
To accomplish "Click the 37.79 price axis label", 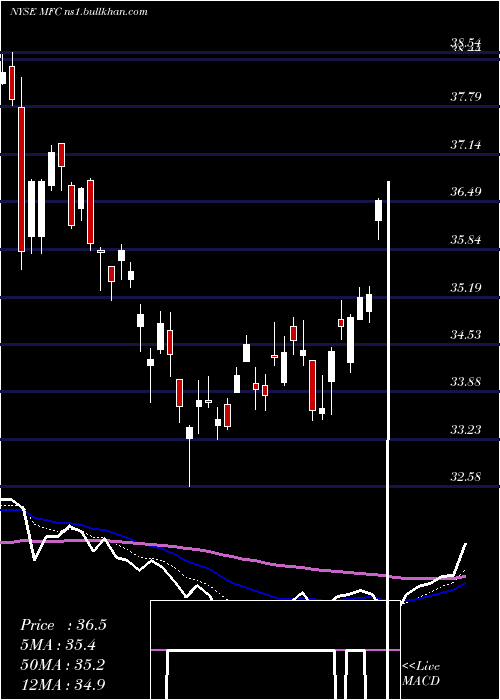I will pyautogui.click(x=466, y=96).
